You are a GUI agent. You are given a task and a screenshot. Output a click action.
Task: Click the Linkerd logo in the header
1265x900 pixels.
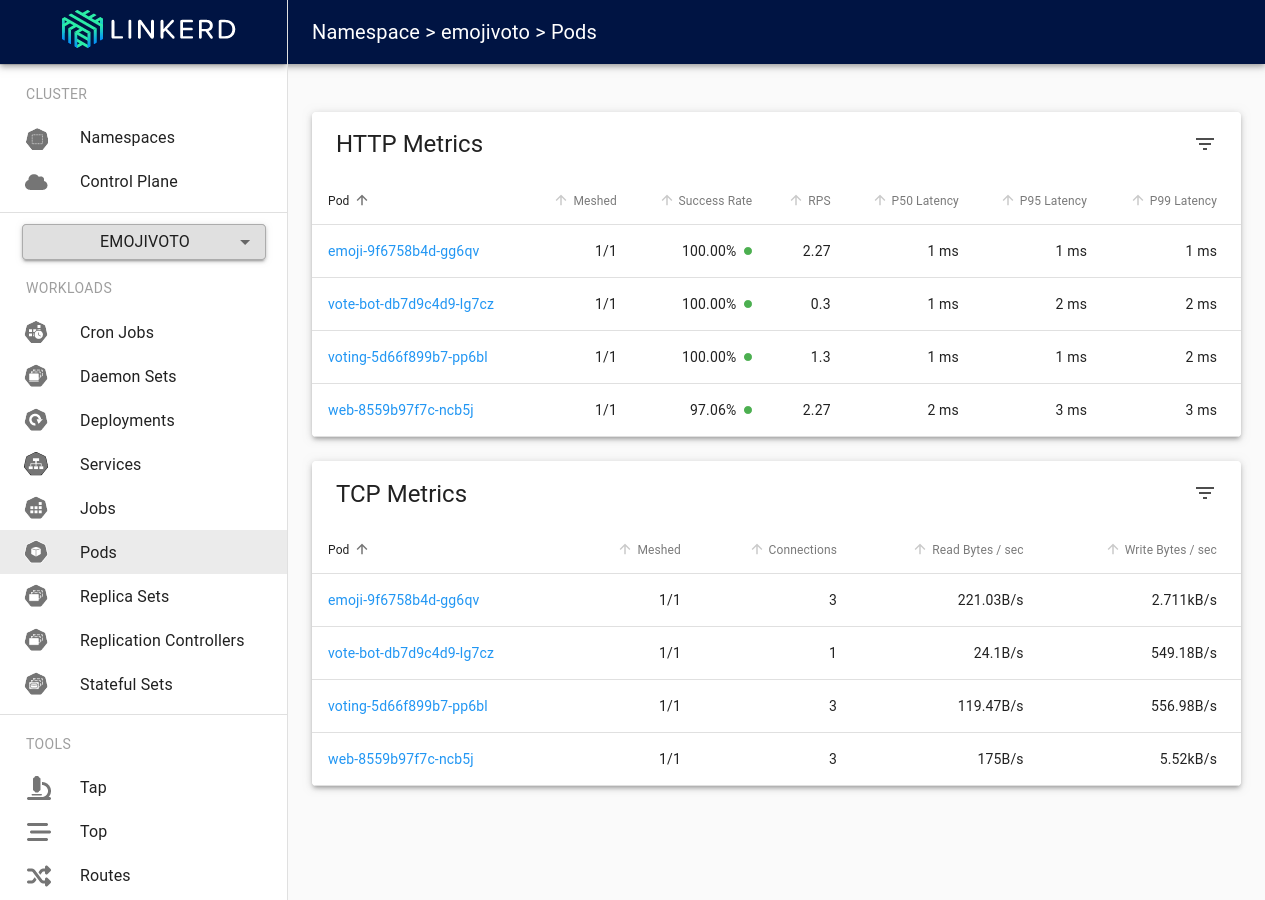(147, 29)
